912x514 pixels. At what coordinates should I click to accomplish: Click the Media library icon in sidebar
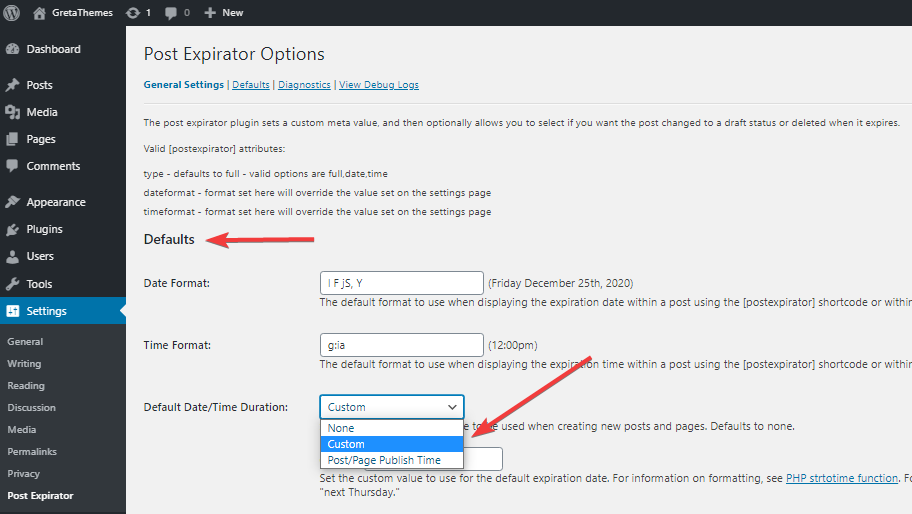[12, 112]
